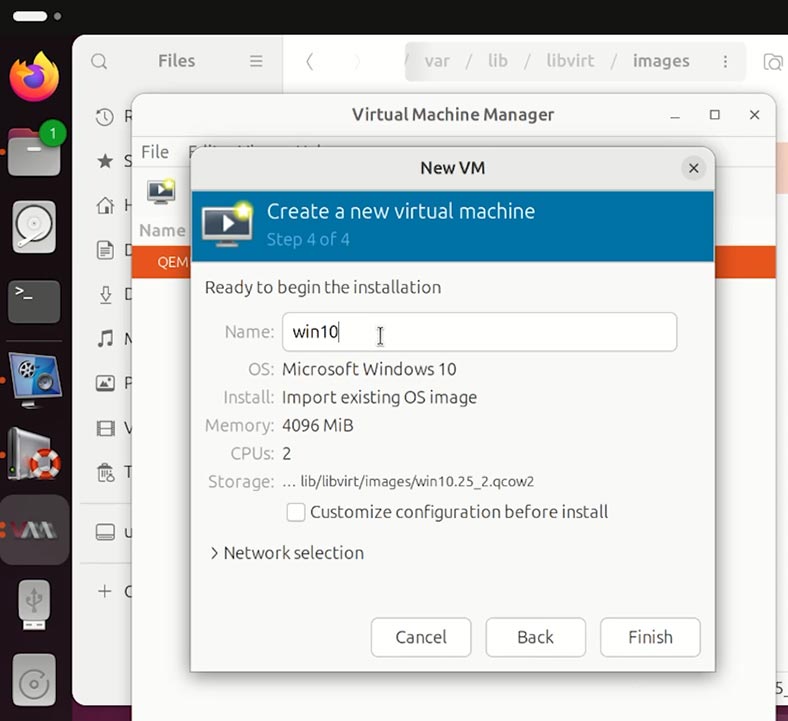Click the 'images' path segment
The width and height of the screenshot is (788, 721).
click(x=661, y=61)
